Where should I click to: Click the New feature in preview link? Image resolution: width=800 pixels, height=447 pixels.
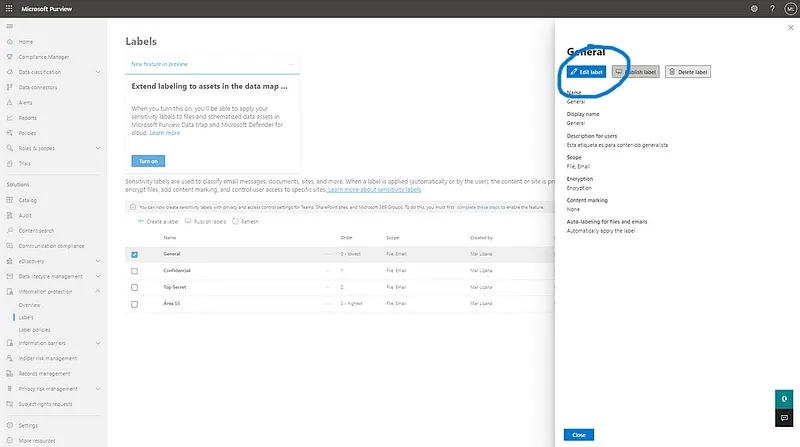[159, 64]
